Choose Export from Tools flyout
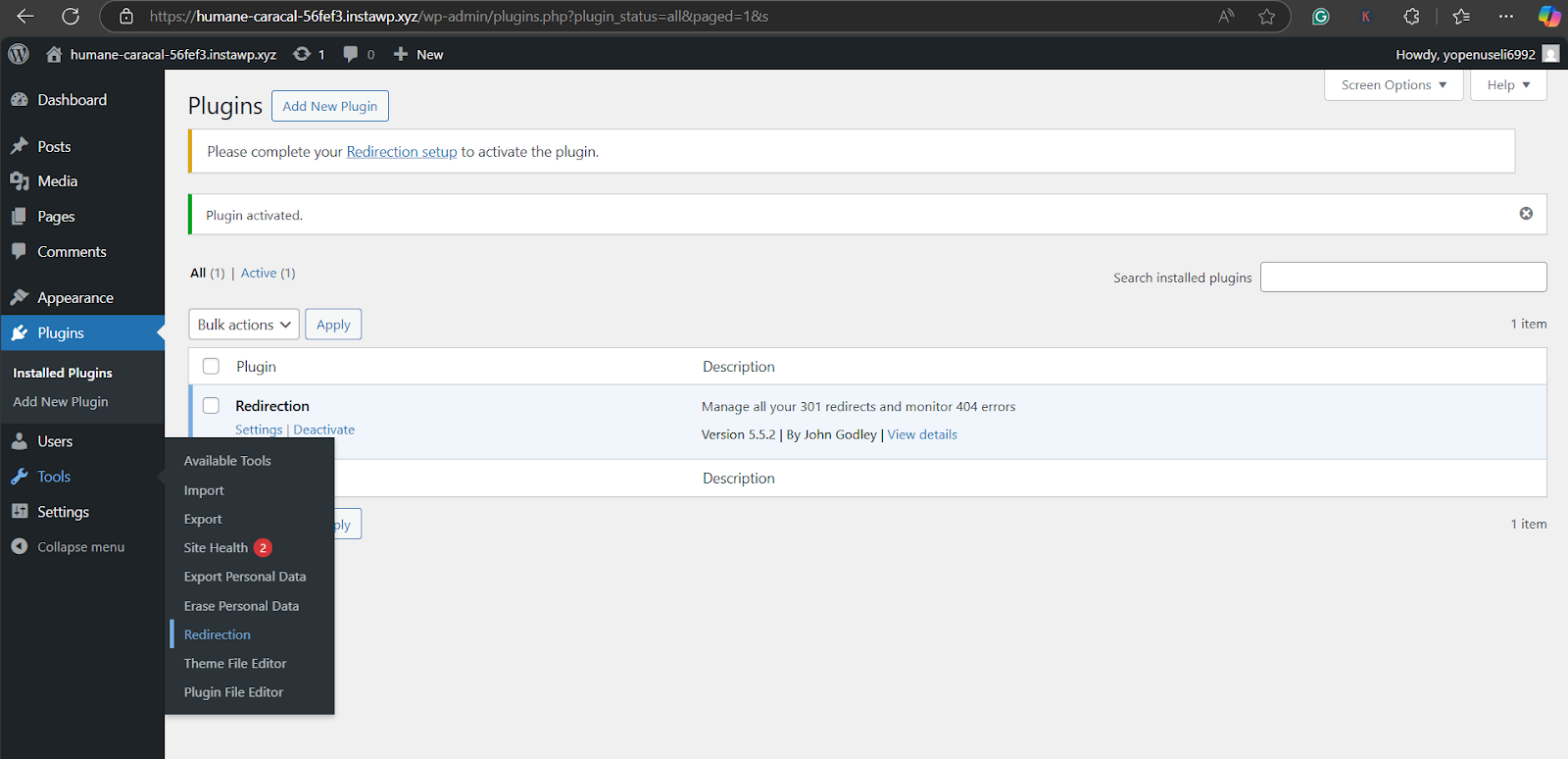This screenshot has width=1568, height=759. pyautogui.click(x=203, y=519)
